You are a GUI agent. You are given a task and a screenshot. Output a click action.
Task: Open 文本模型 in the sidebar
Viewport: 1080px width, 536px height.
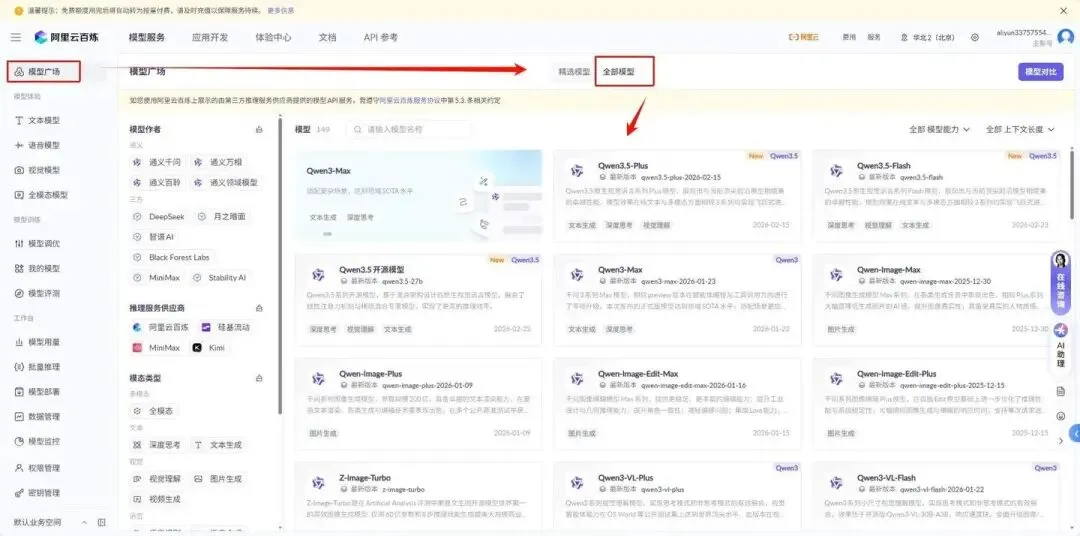[44, 121]
